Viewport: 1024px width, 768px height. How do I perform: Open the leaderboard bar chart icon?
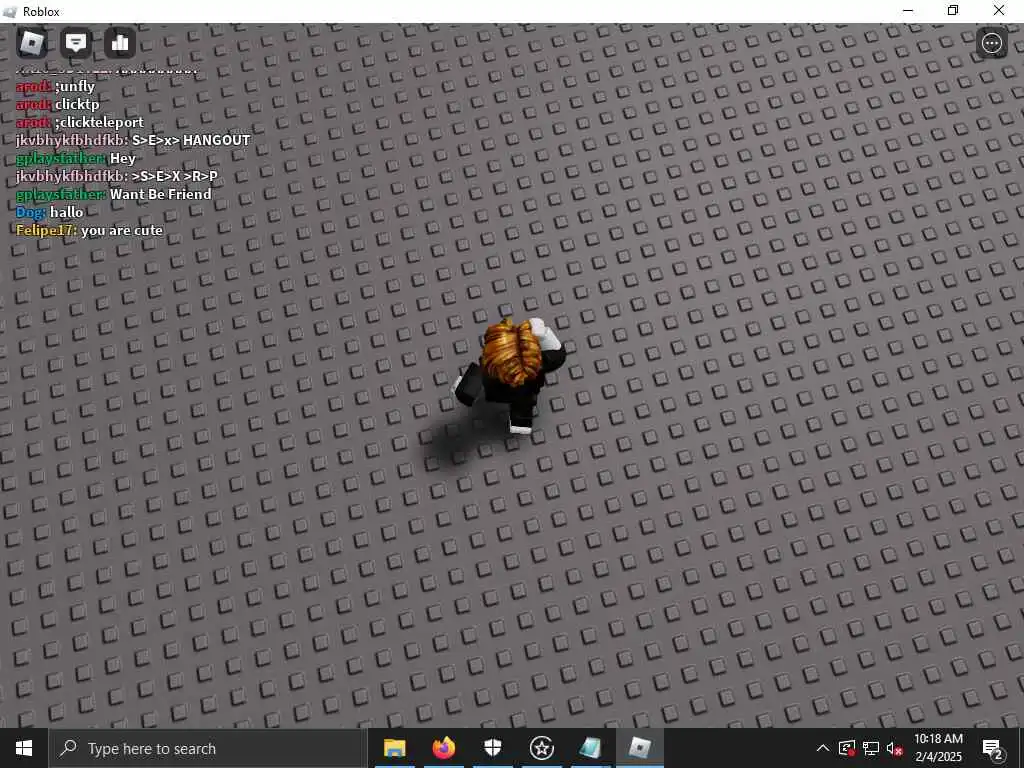click(x=120, y=43)
